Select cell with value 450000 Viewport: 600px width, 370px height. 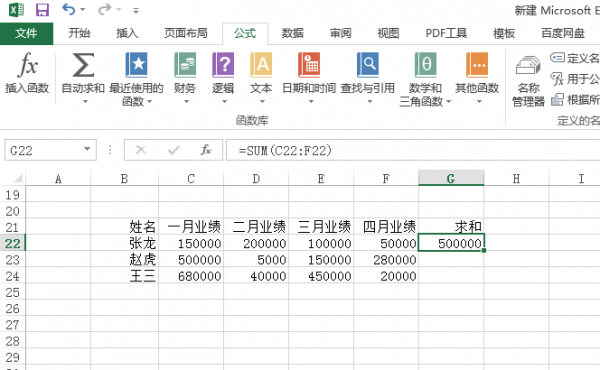pyautogui.click(x=321, y=275)
